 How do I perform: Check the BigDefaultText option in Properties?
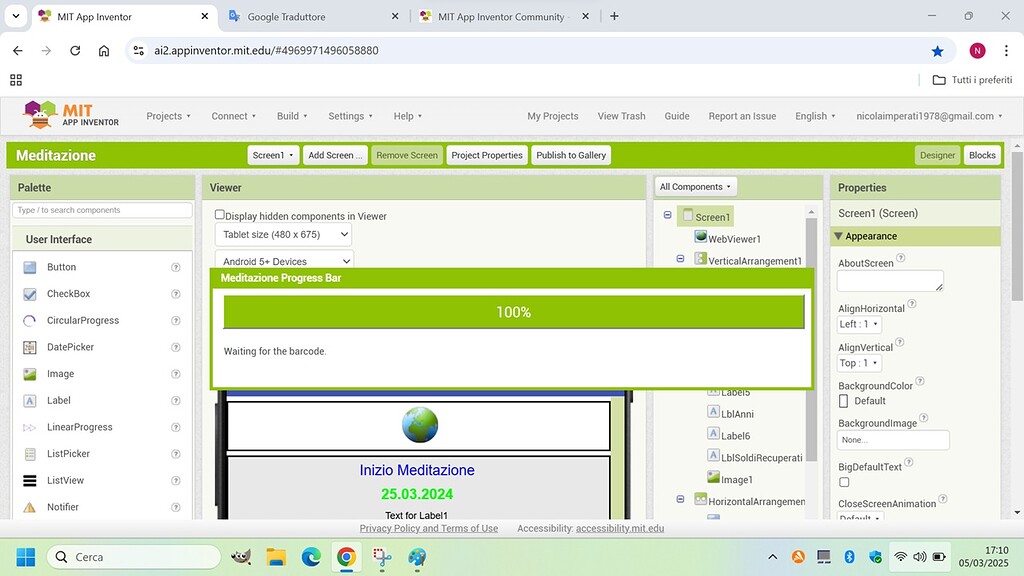843,481
